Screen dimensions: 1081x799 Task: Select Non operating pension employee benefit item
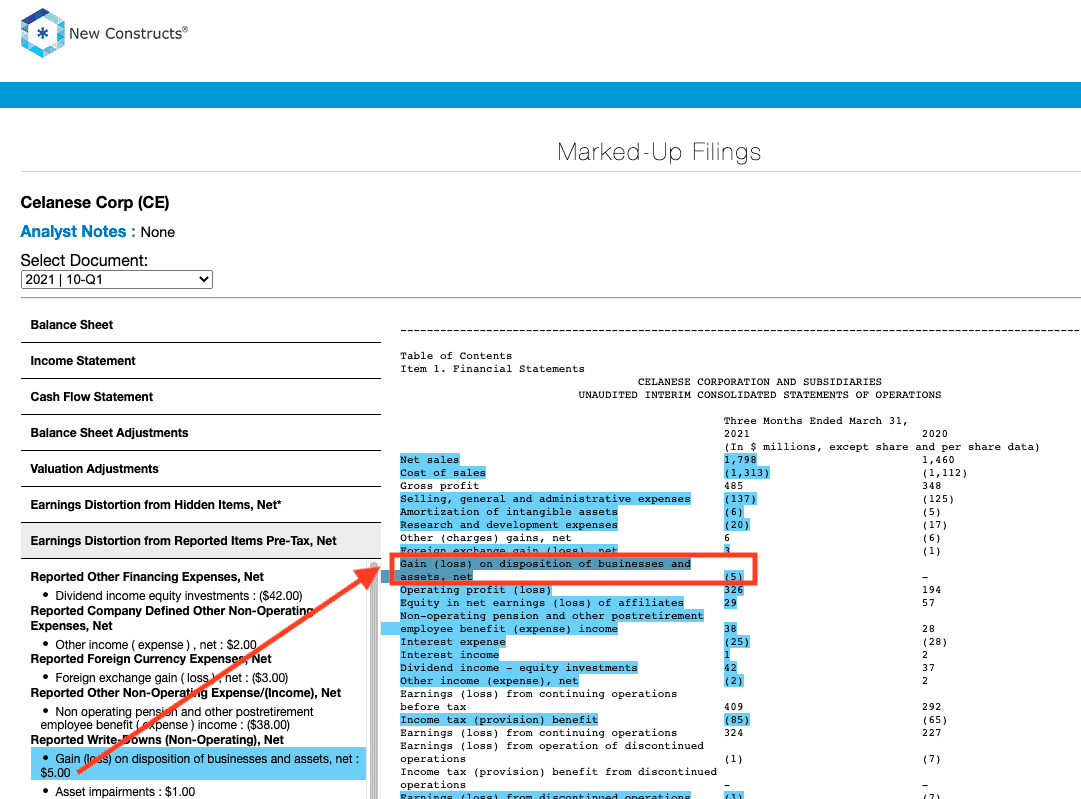(x=177, y=718)
